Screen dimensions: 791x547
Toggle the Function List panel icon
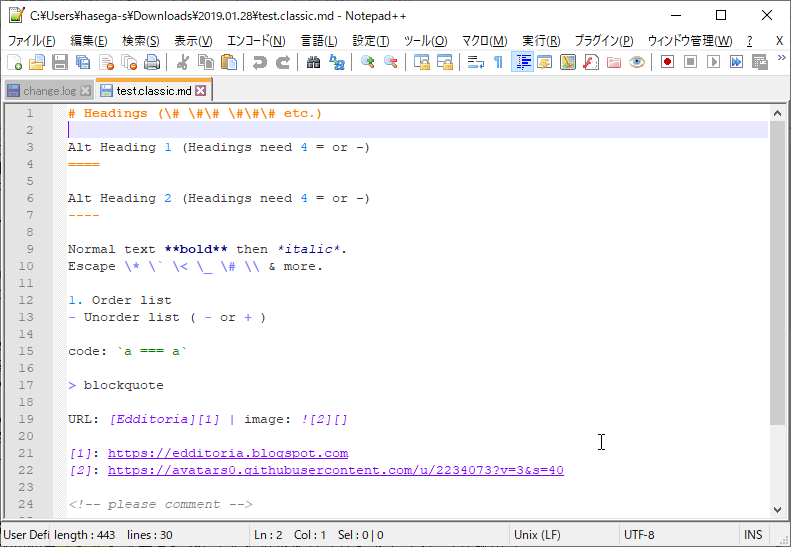click(x=591, y=62)
